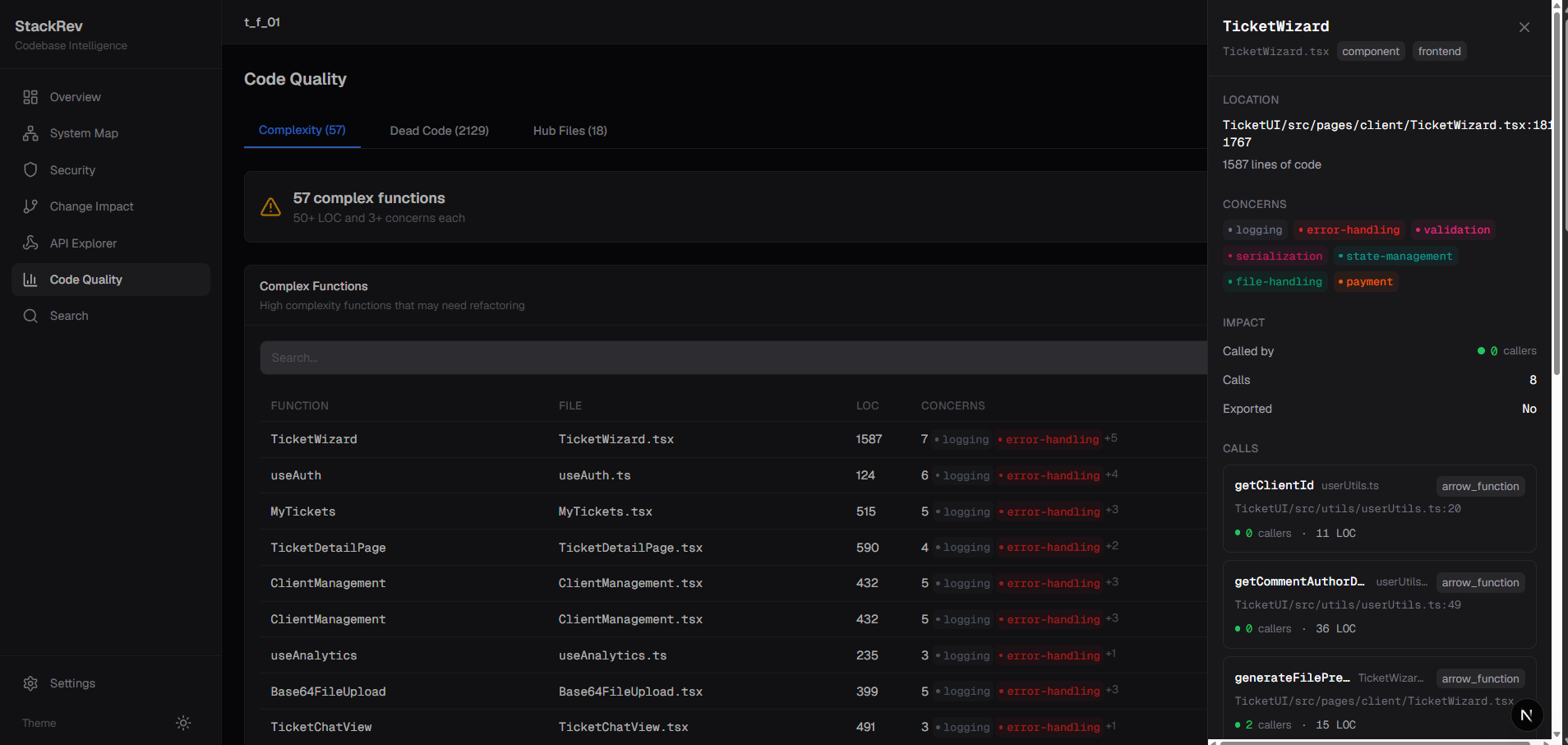Click the CONCERNS column header
Viewport: 1568px width, 745px height.
click(x=953, y=405)
